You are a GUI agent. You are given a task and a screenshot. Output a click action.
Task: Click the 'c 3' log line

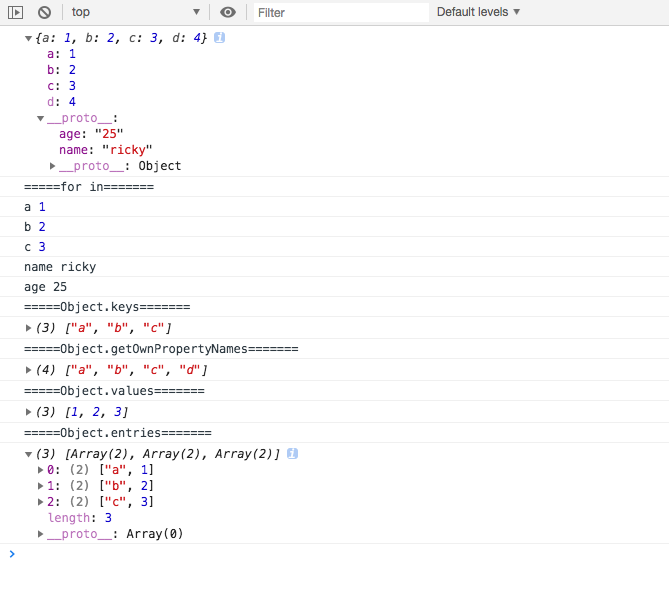35,247
